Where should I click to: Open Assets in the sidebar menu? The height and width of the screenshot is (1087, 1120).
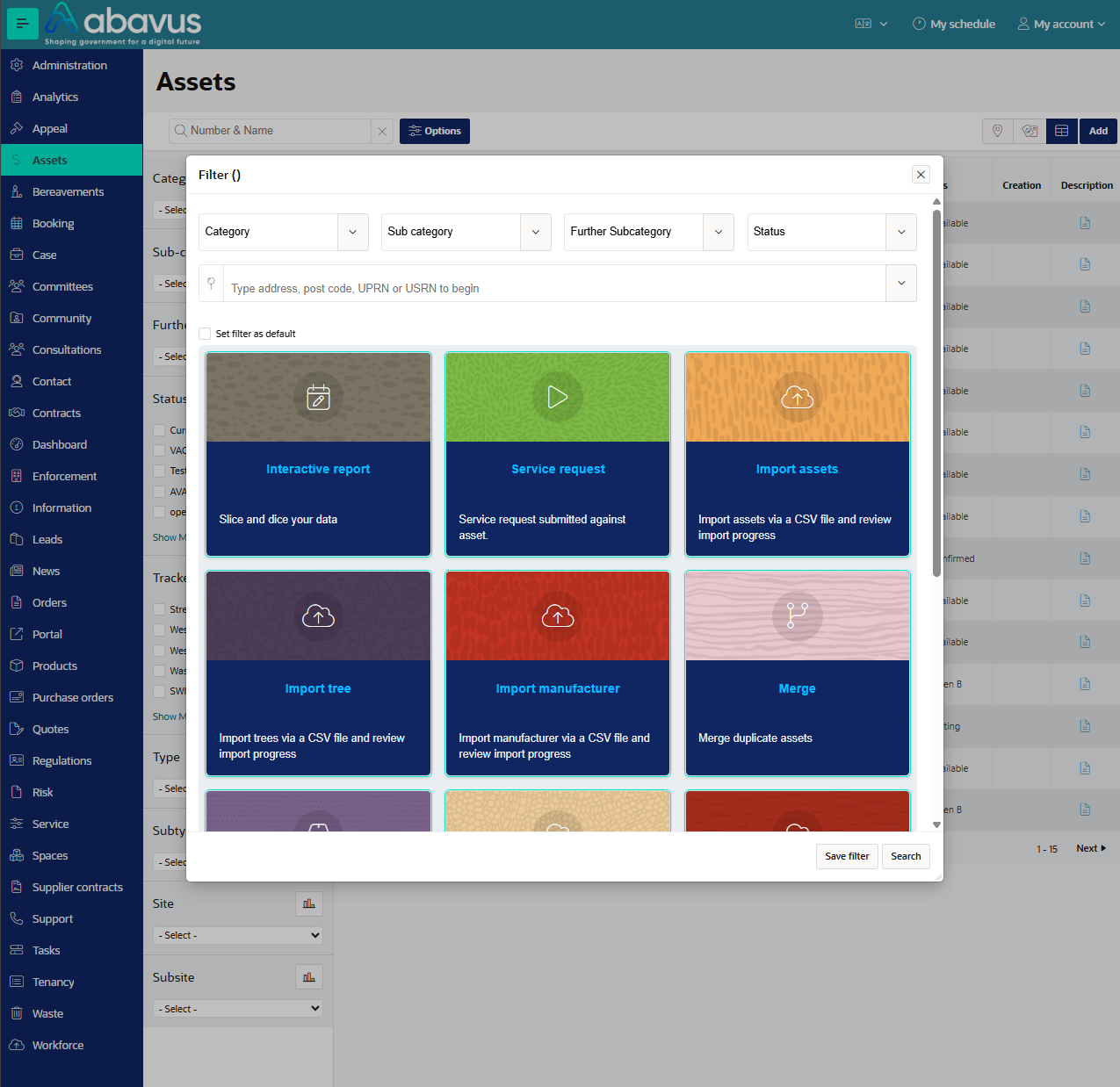71,160
